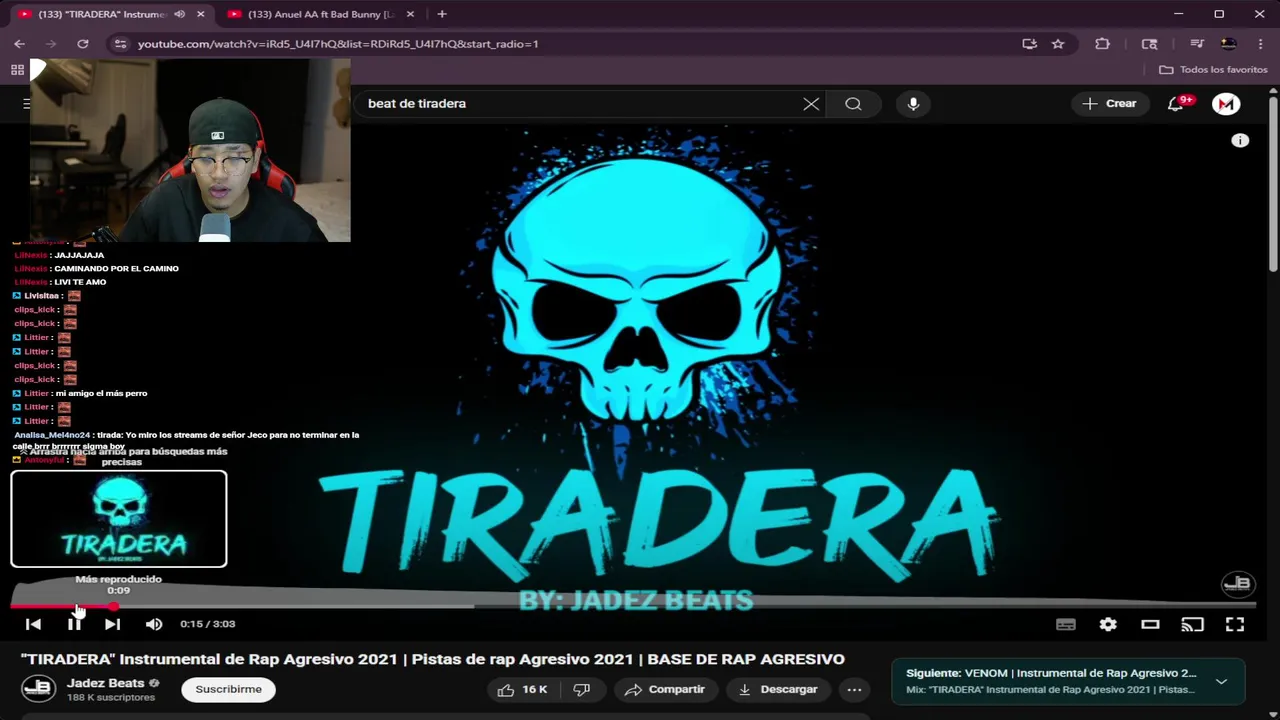The height and width of the screenshot is (720, 1280).
Task: Expand the Siguiente playlist panel
Action: click(1221, 681)
